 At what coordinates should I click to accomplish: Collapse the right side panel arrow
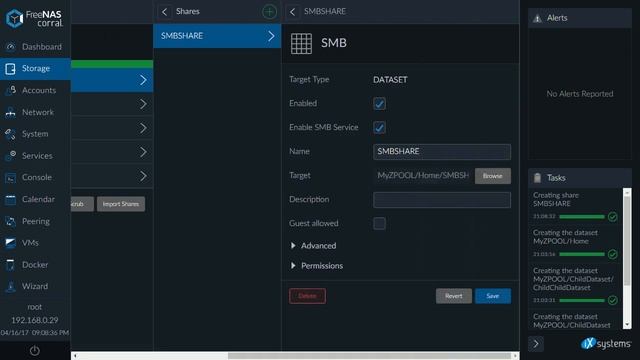point(536,344)
